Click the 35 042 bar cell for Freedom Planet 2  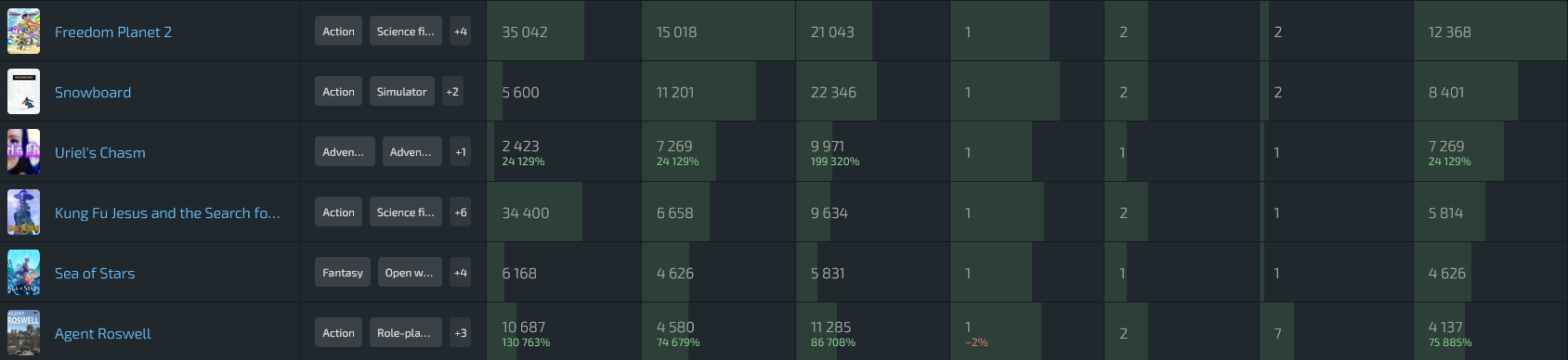pyautogui.click(x=564, y=32)
